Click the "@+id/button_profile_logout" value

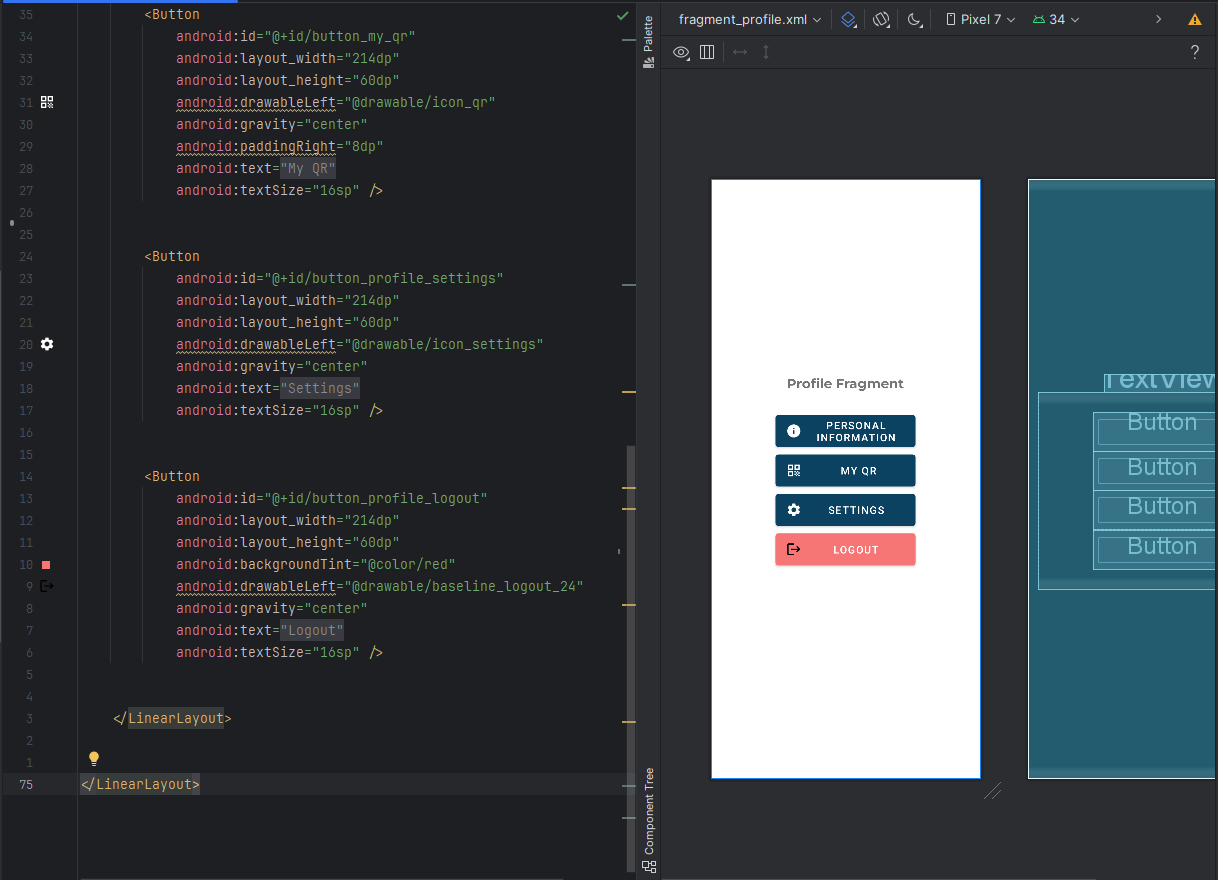375,498
